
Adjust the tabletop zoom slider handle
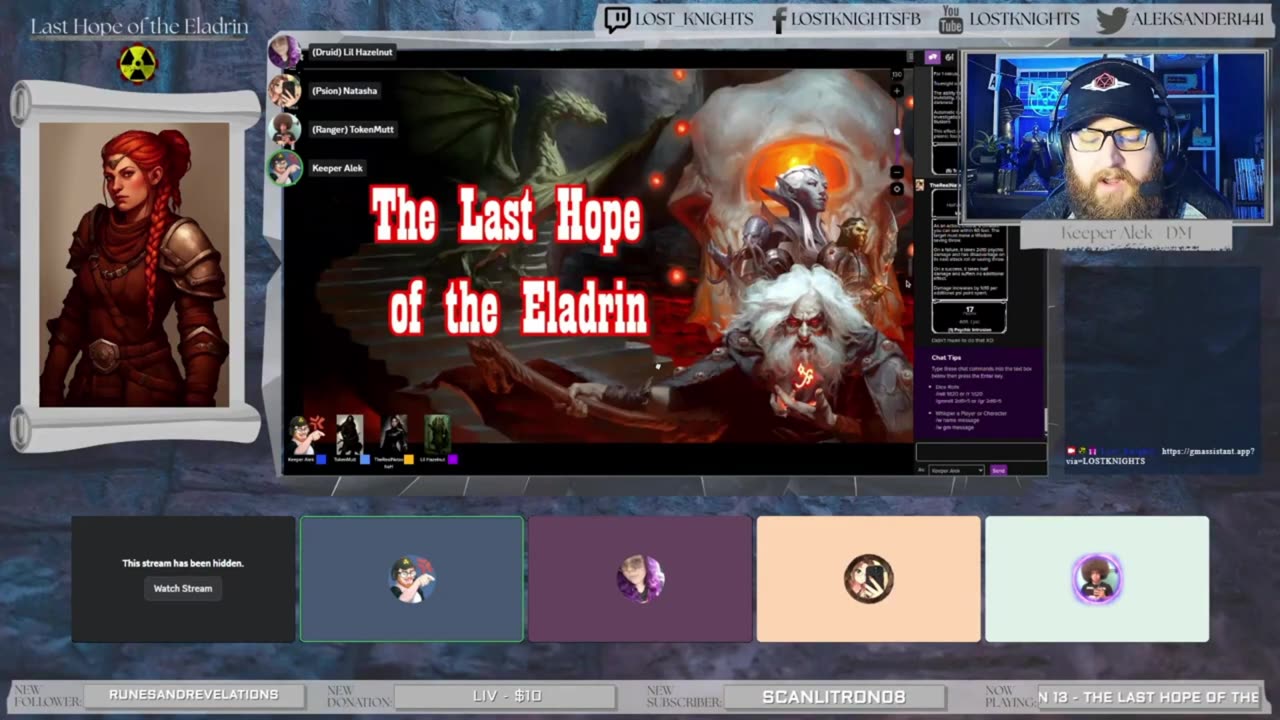pos(897,131)
